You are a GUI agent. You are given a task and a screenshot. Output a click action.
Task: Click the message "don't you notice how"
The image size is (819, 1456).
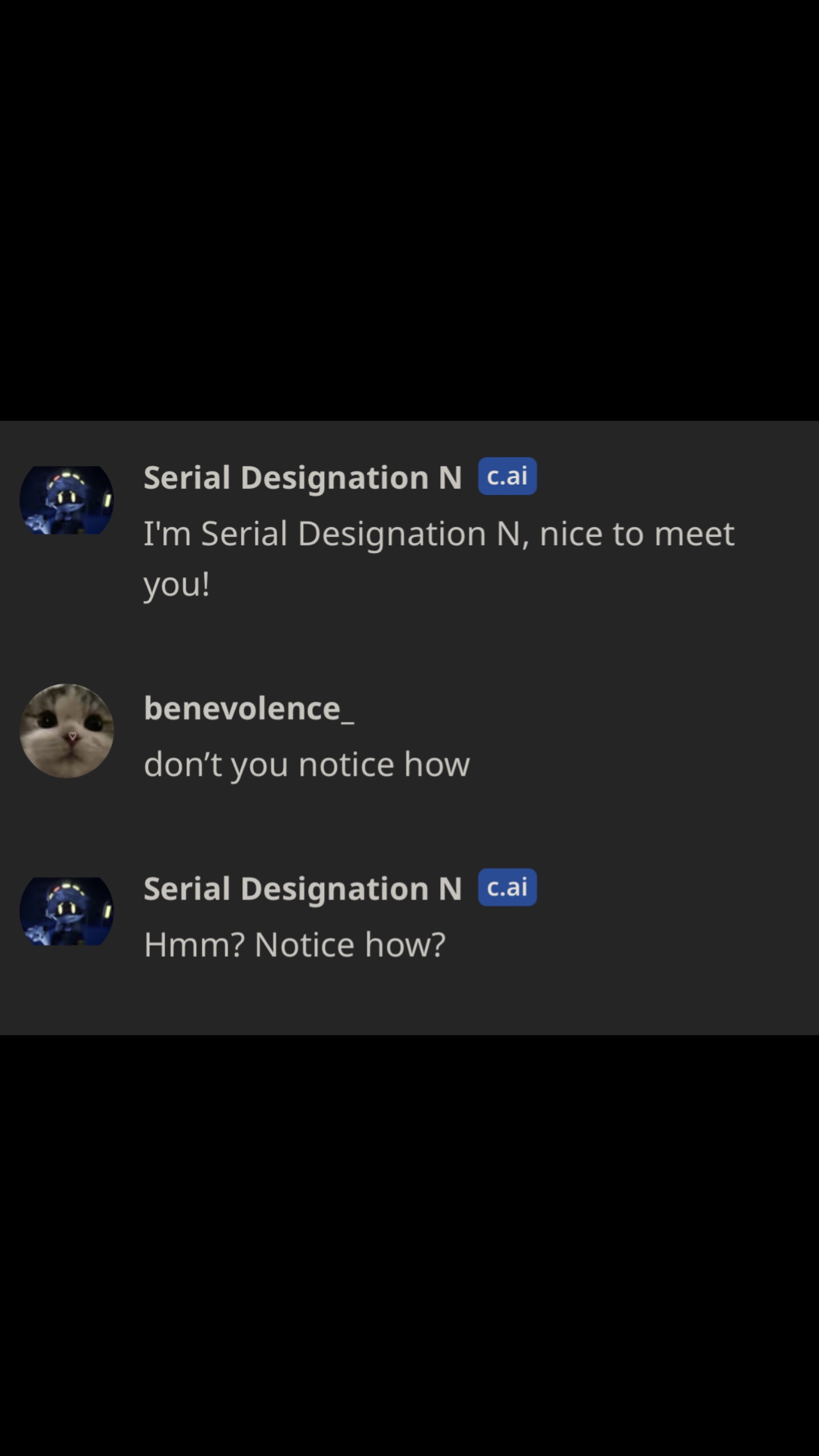point(307,764)
